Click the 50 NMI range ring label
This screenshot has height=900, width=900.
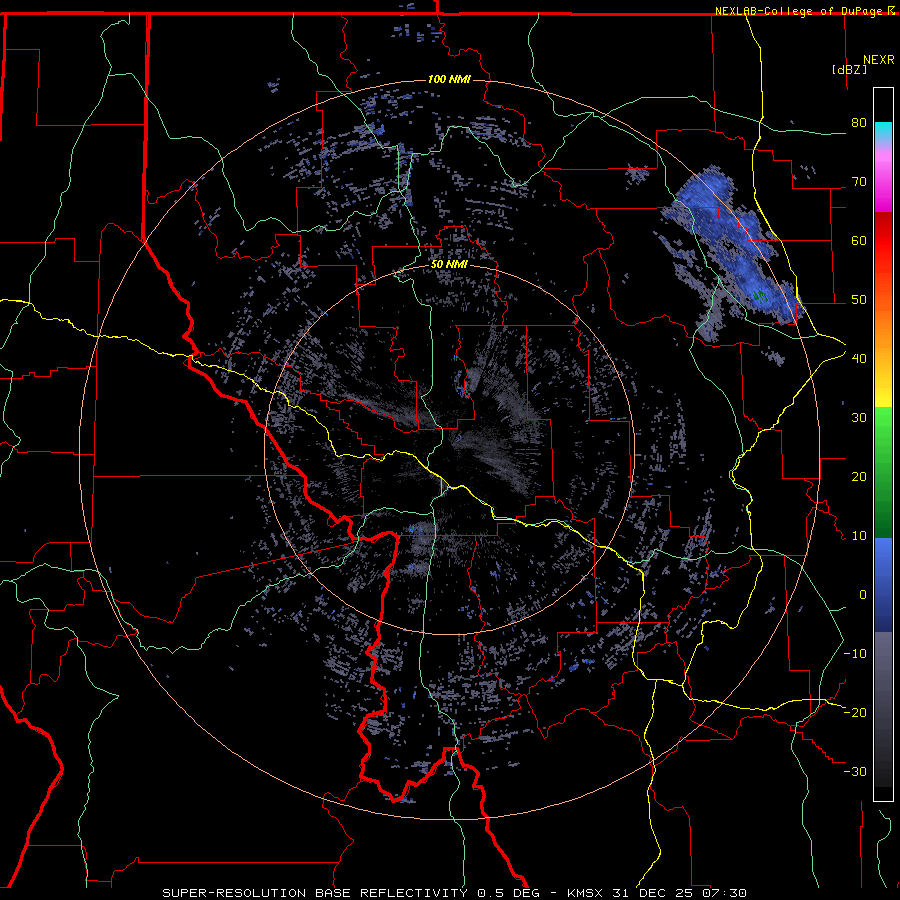(449, 265)
